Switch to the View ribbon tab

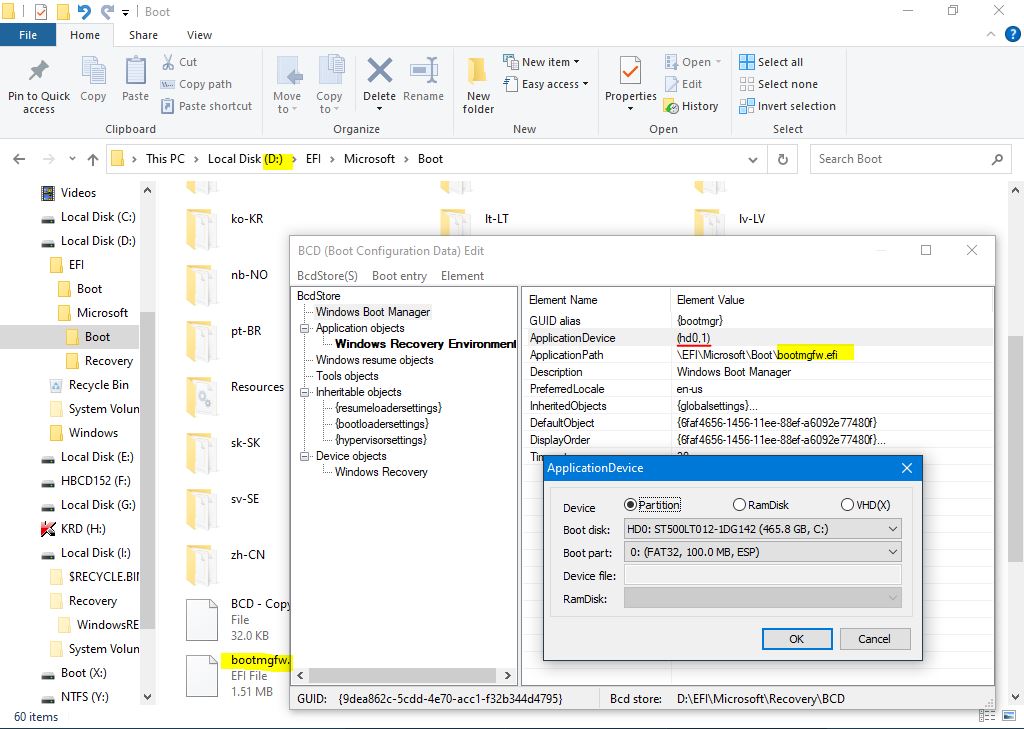coord(199,35)
